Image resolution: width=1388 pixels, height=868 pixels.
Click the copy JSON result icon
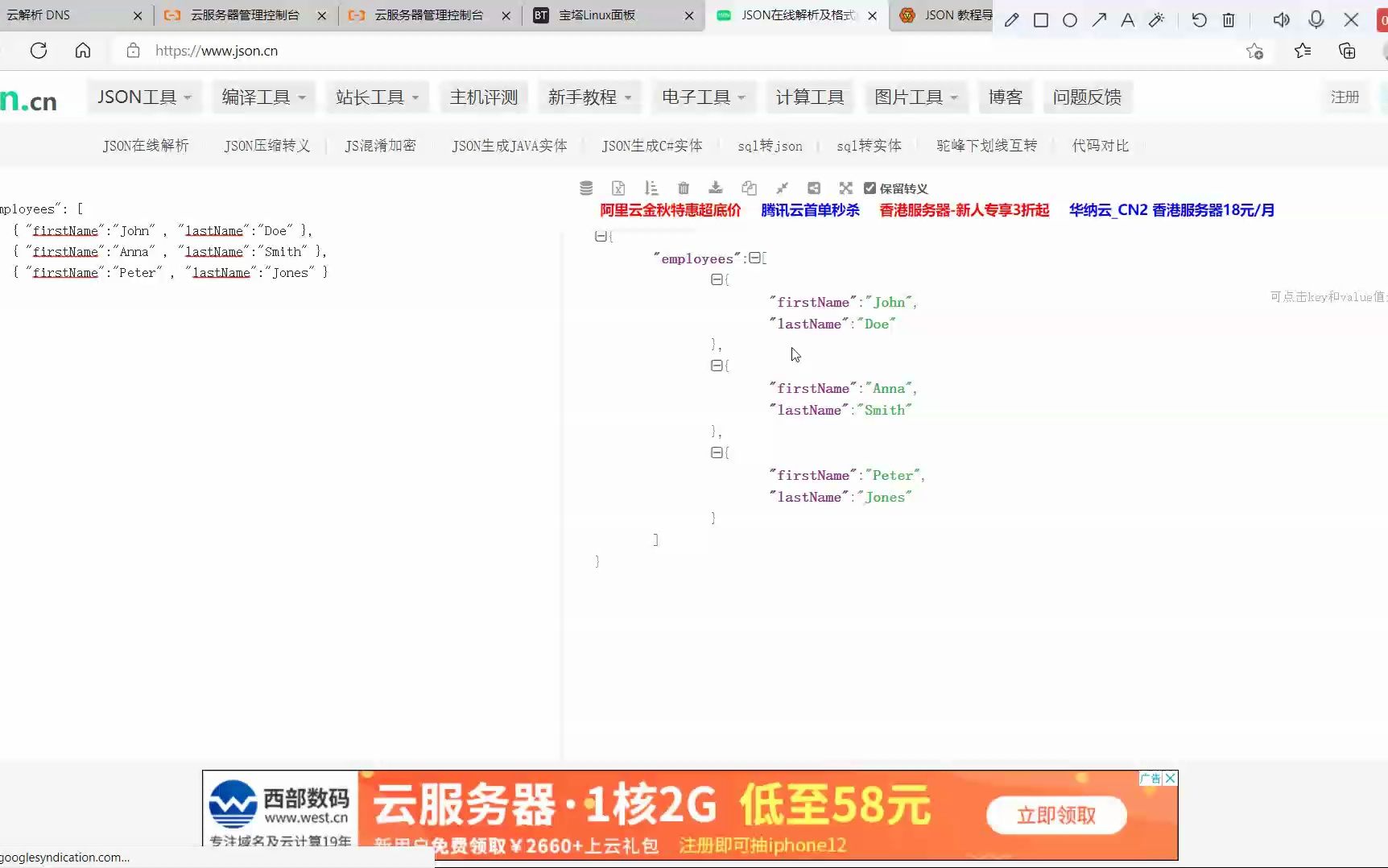[749, 188]
